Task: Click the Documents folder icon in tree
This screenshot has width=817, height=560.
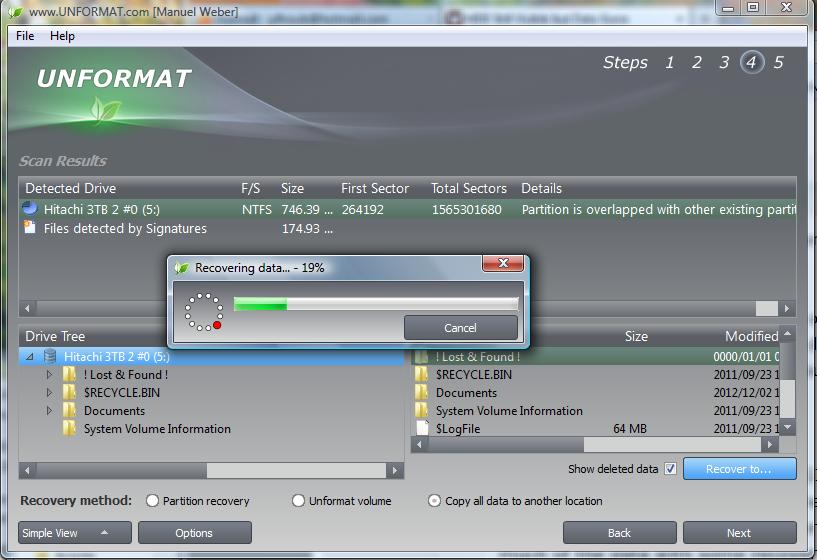Action: 69,410
